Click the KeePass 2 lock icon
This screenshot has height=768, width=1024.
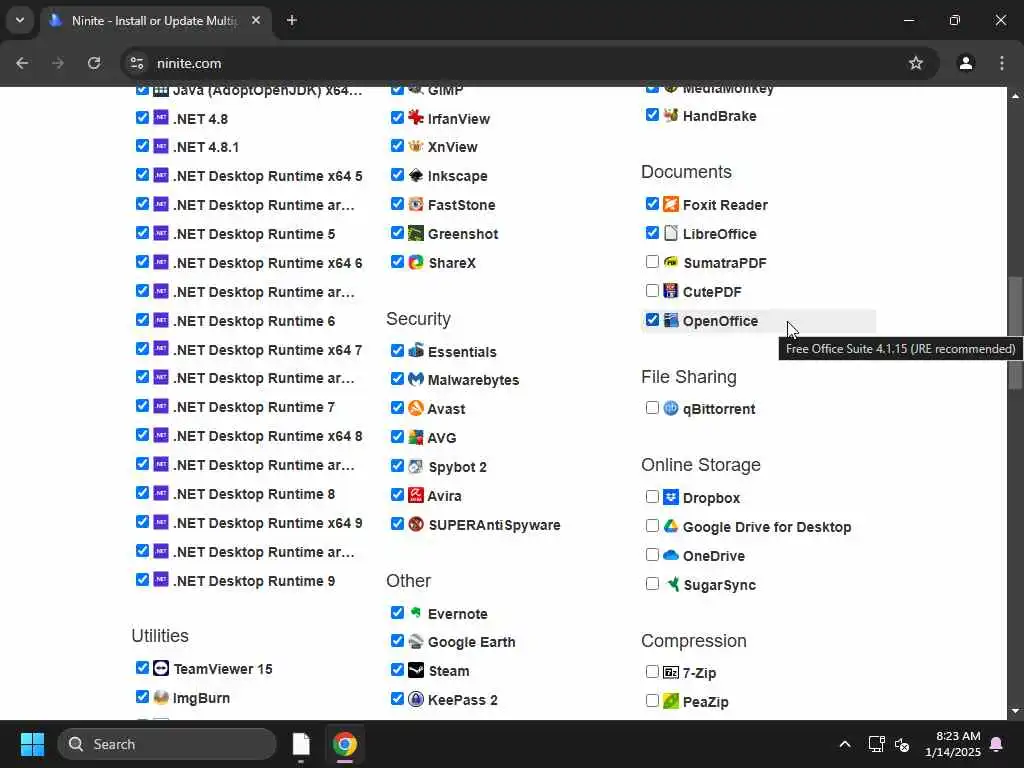415,699
